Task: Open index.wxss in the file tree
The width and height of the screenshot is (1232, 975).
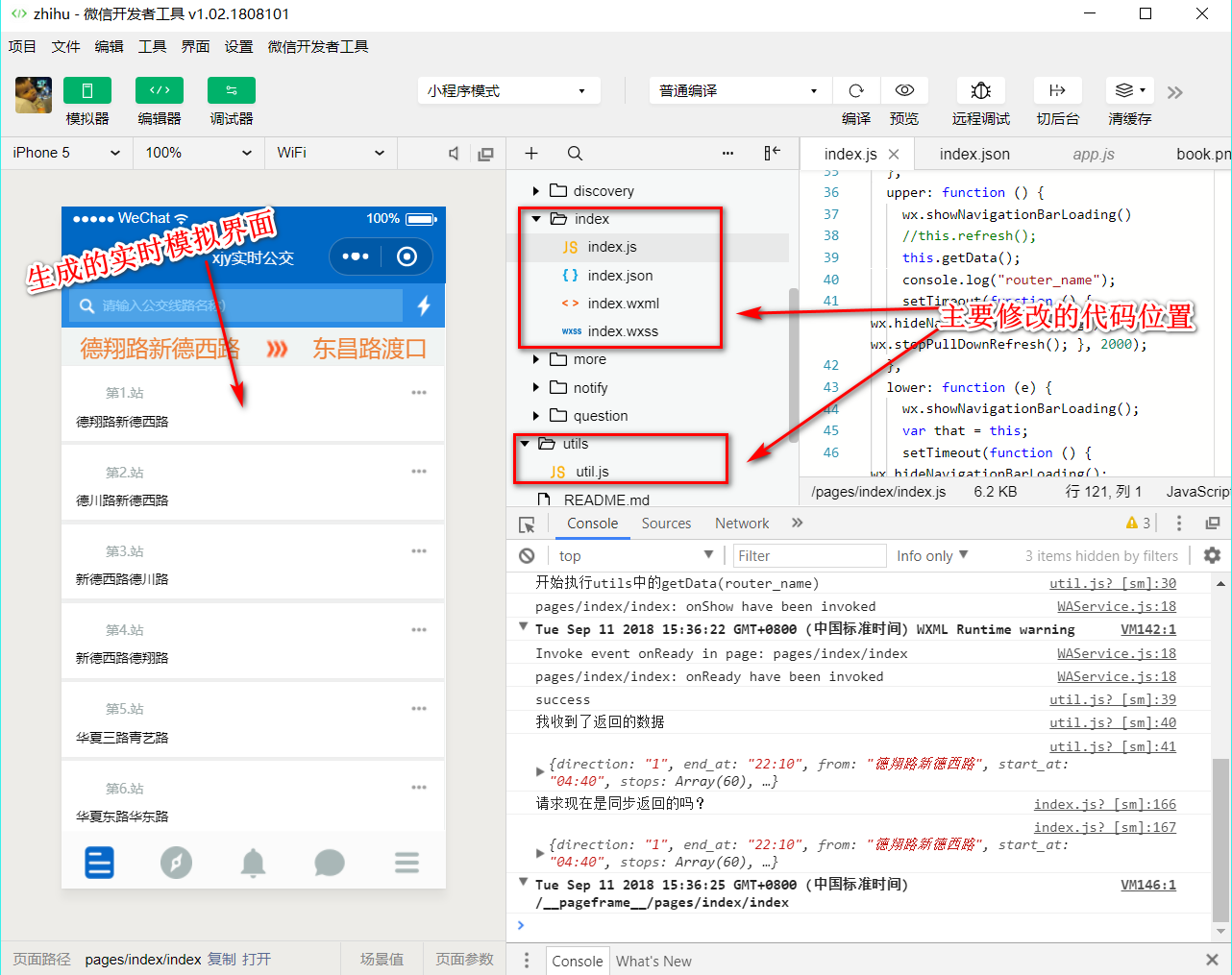Action: 623,331
